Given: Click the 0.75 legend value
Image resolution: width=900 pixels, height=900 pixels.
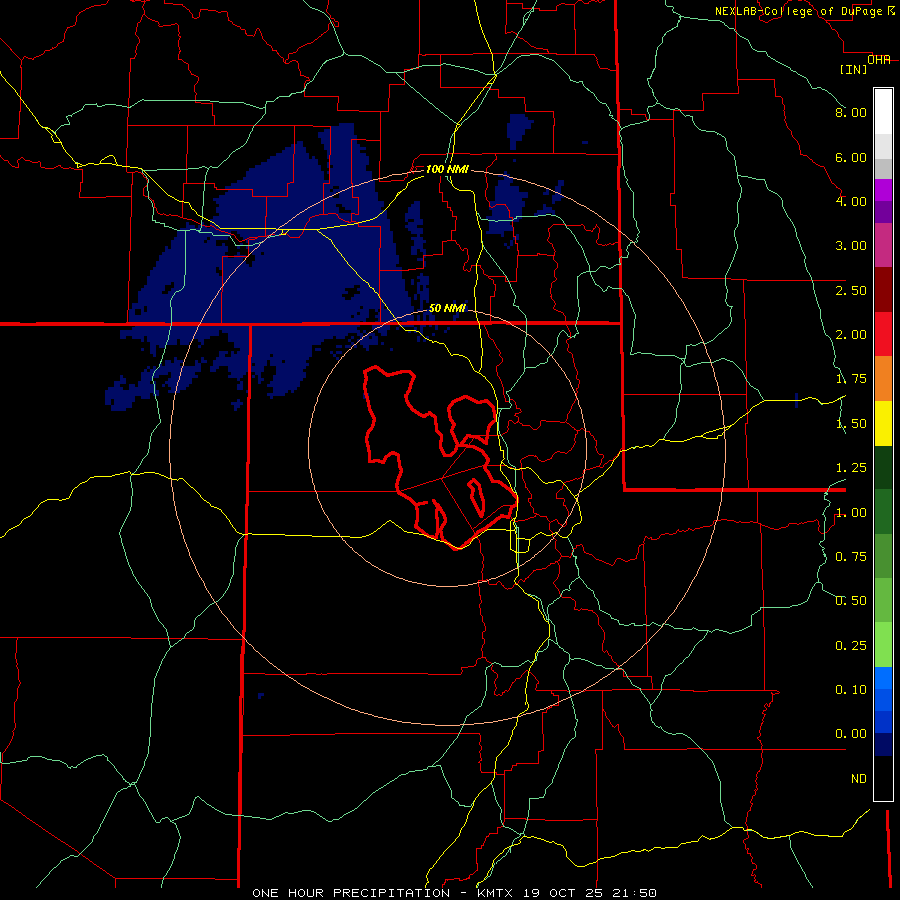Looking at the screenshot, I should (851, 557).
